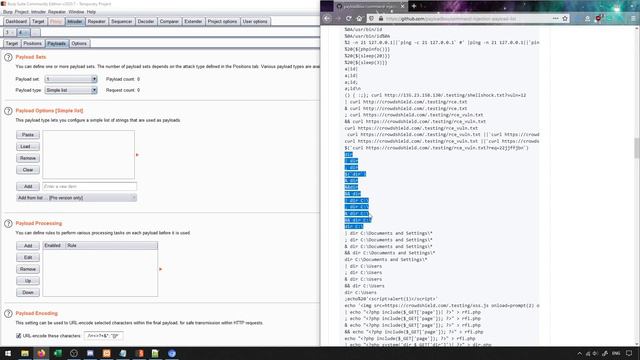Open the blue round taskbar icon
The image size is (640, 360).
(x=172, y=353)
